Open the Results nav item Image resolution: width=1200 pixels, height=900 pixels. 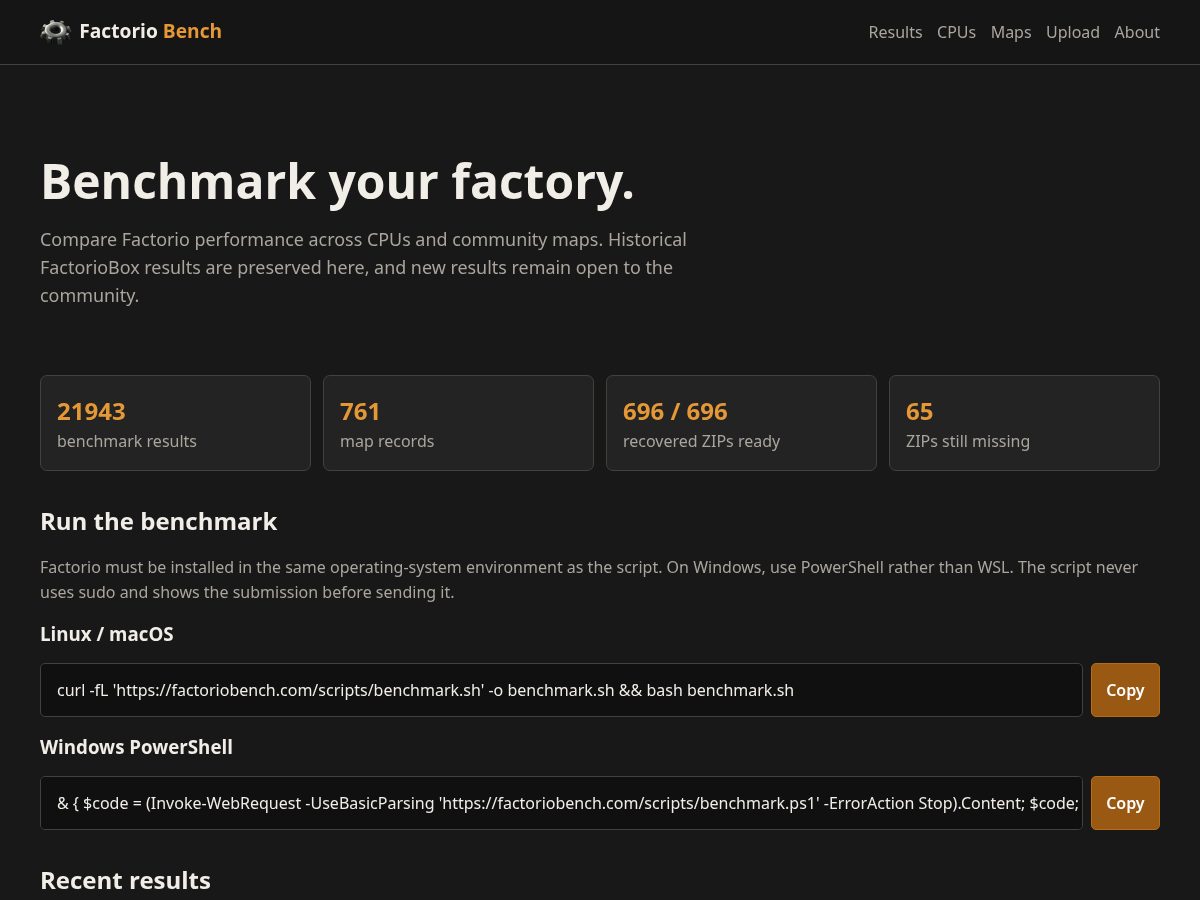[895, 32]
